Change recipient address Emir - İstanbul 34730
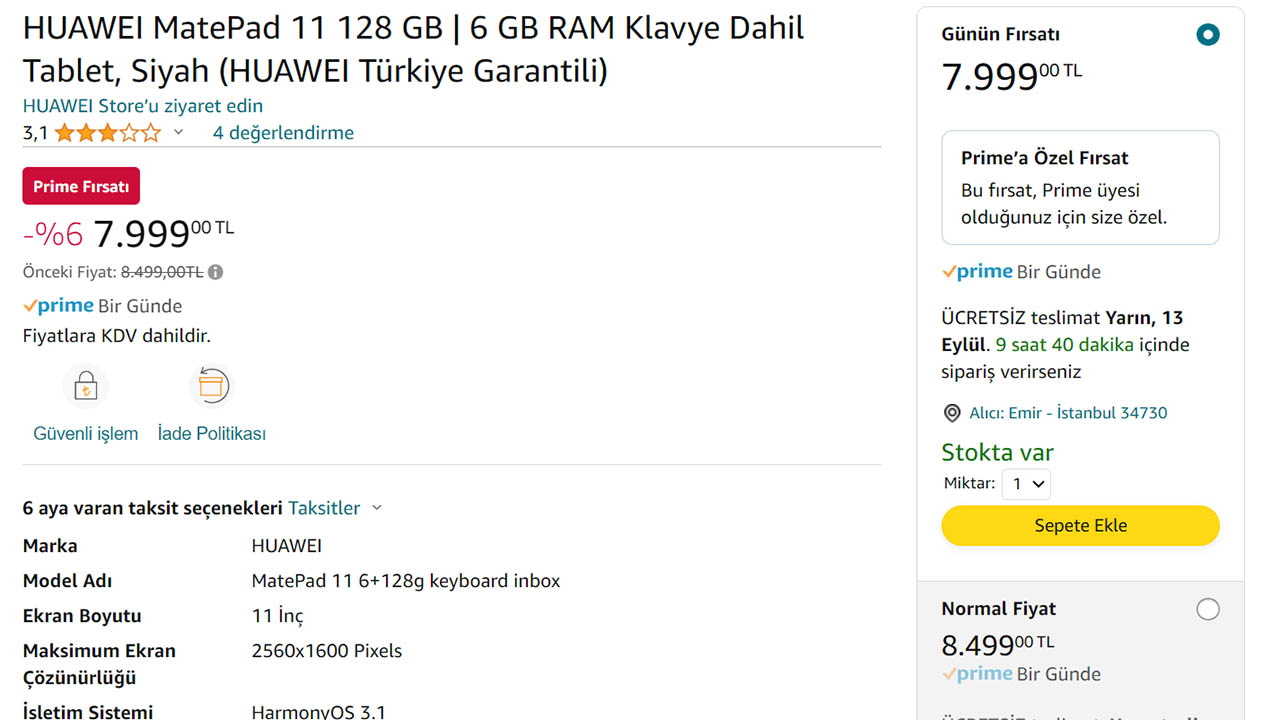 [x=1068, y=413]
